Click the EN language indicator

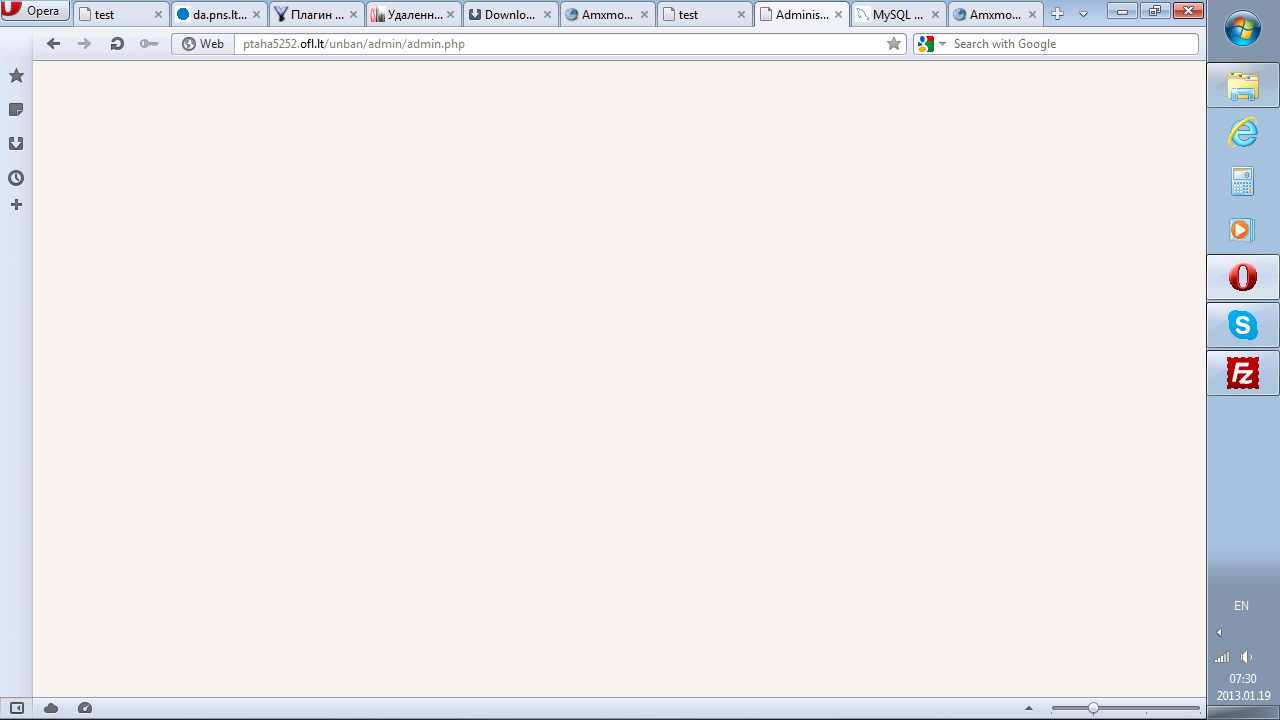point(1241,606)
